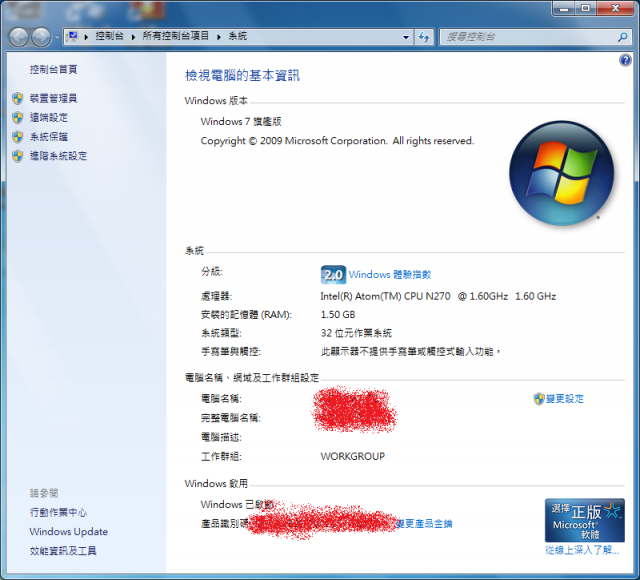Expand the arrow after 控制台 in breadcrumb
This screenshot has height=580, width=640.
133,37
